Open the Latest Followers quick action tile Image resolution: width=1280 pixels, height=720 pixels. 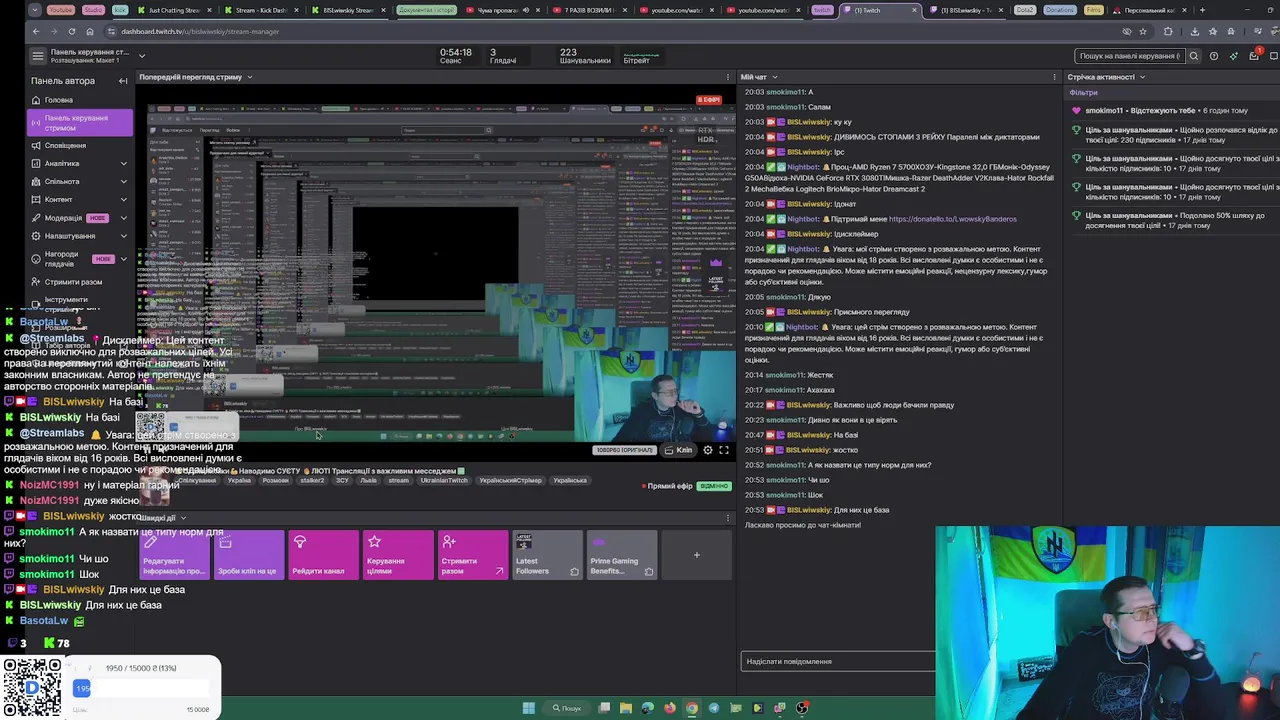point(547,555)
